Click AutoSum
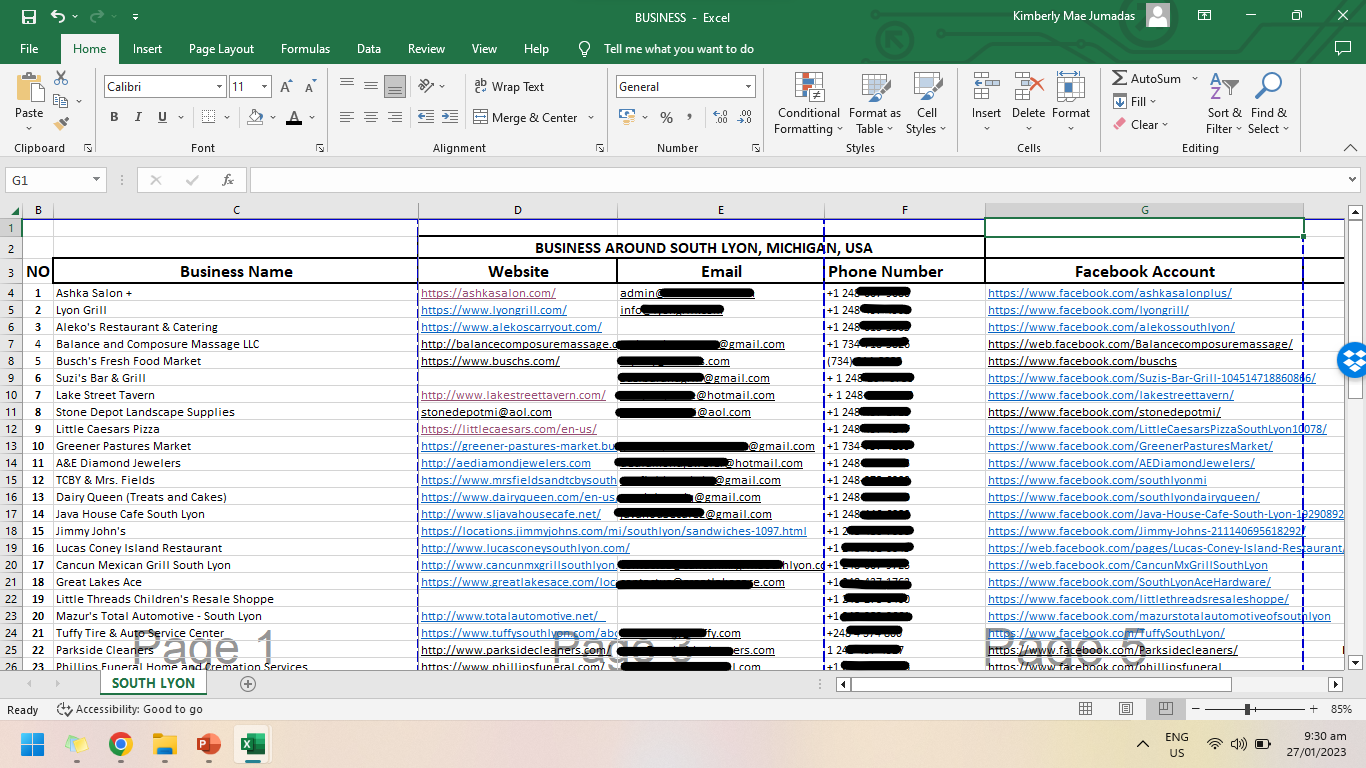 (x=1146, y=78)
